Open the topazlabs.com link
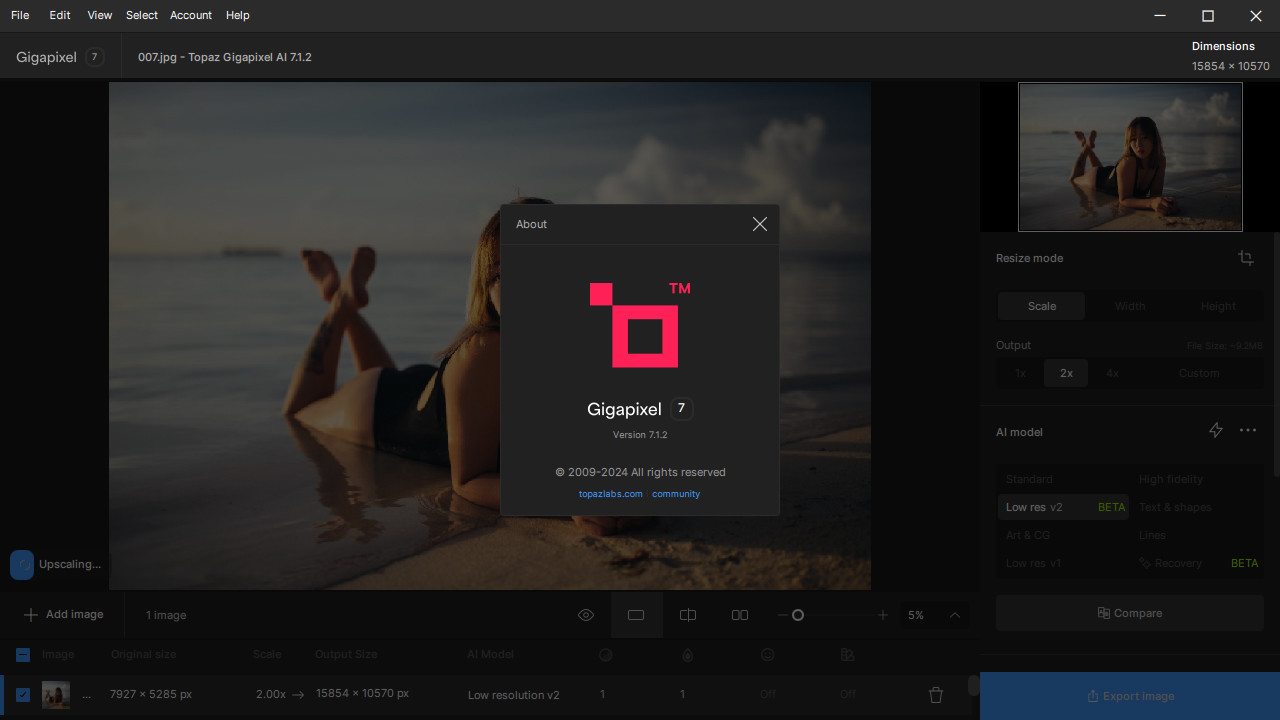 [610, 493]
